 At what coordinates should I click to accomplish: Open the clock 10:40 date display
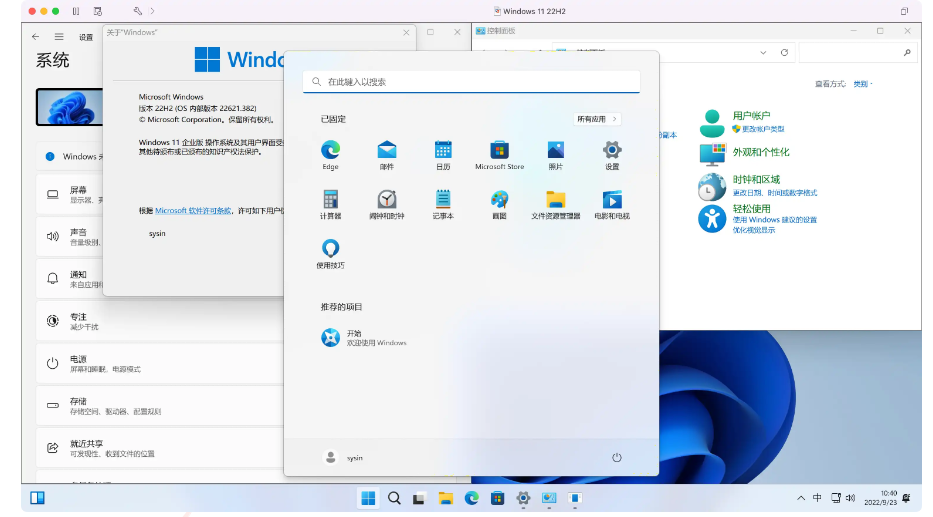point(880,498)
